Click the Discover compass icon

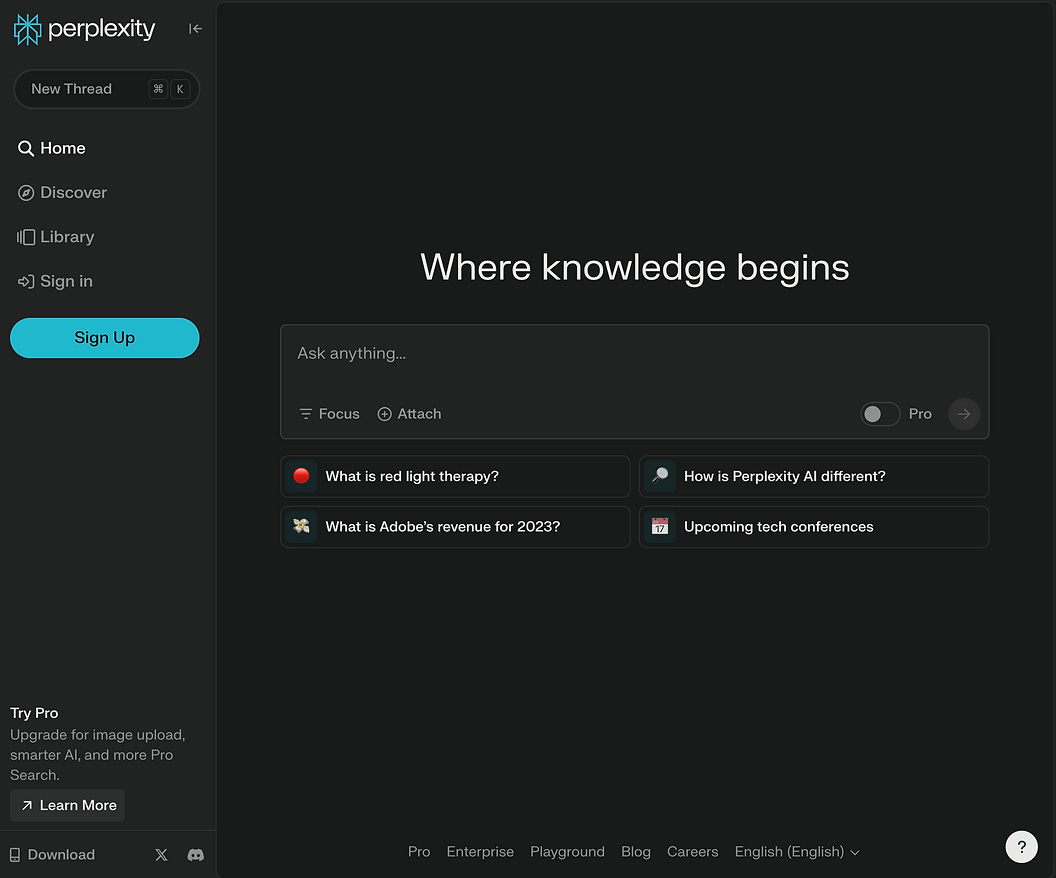[26, 193]
